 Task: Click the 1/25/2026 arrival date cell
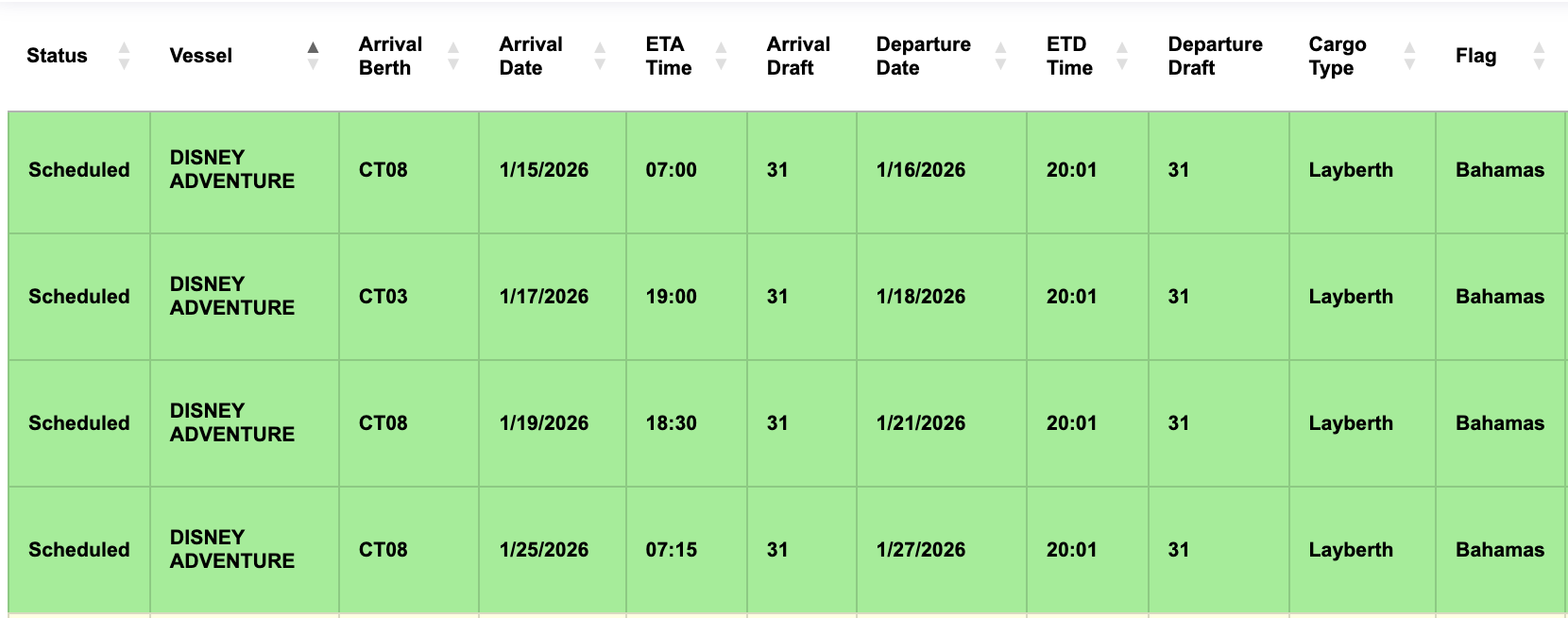point(544,550)
